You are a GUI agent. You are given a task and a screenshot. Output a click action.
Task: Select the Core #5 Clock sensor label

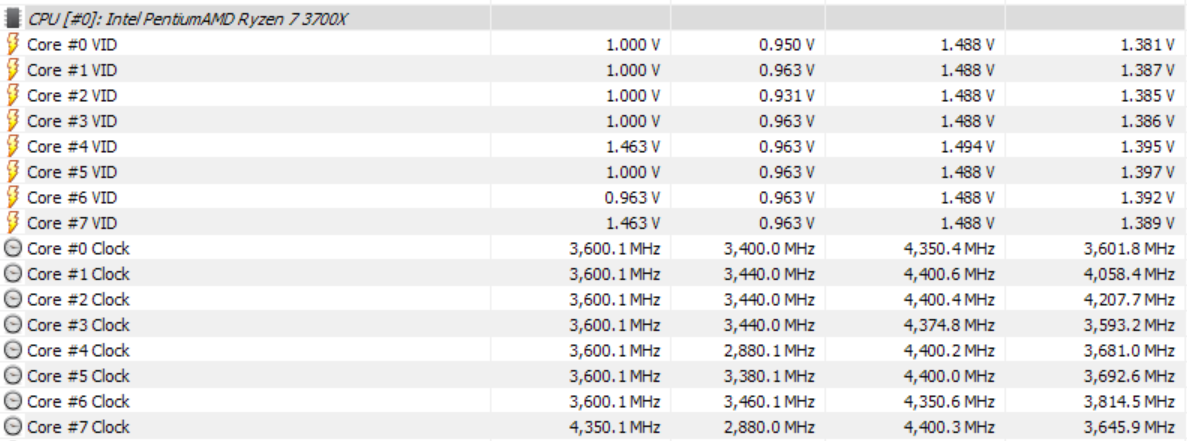pos(78,376)
